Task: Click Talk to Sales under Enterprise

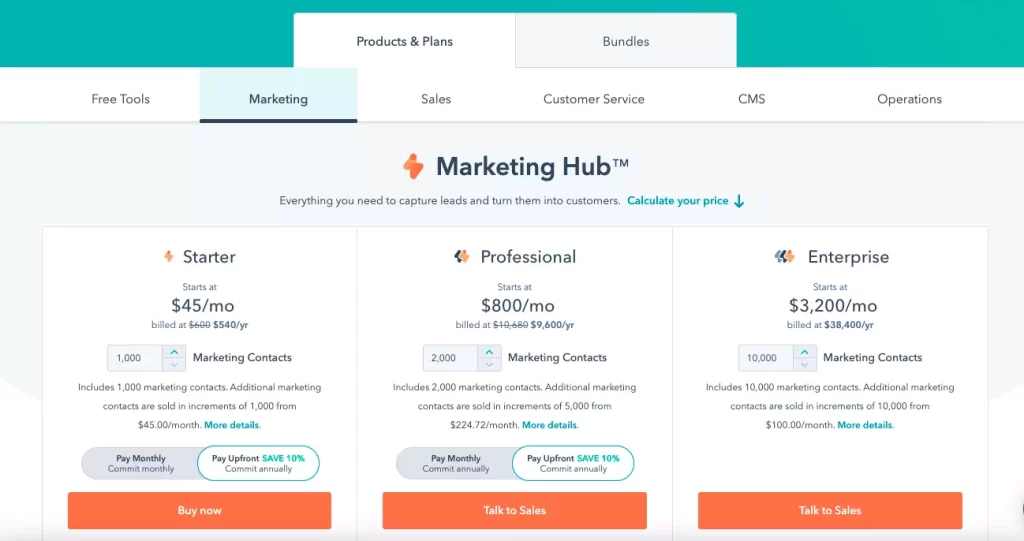Action: [830, 510]
